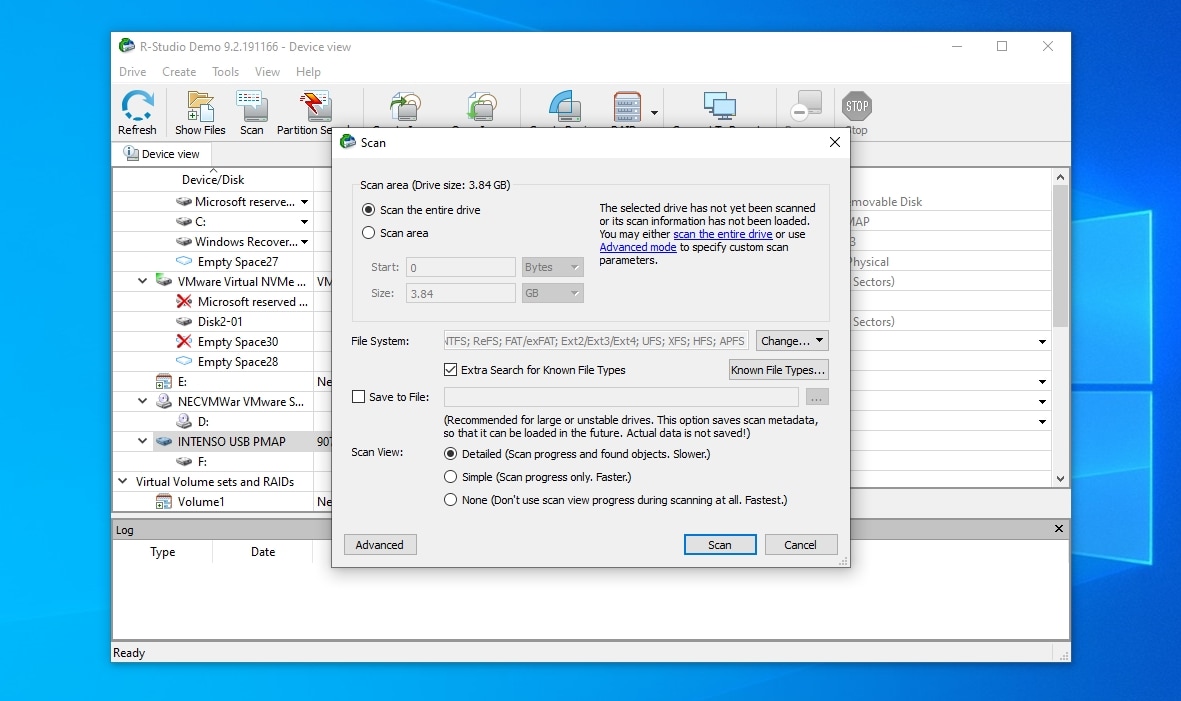The height and width of the screenshot is (701, 1181).
Task: Switch to the Device view tab
Action: (x=162, y=154)
